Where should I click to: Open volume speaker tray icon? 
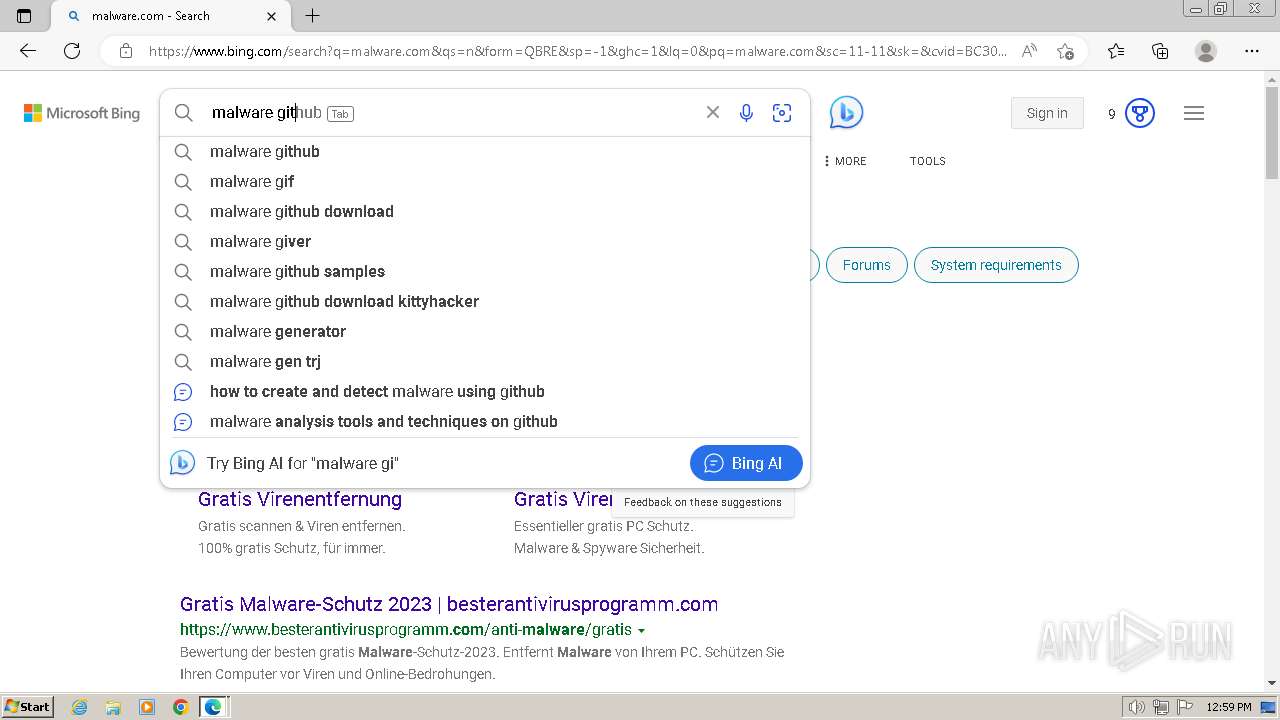(x=1136, y=707)
